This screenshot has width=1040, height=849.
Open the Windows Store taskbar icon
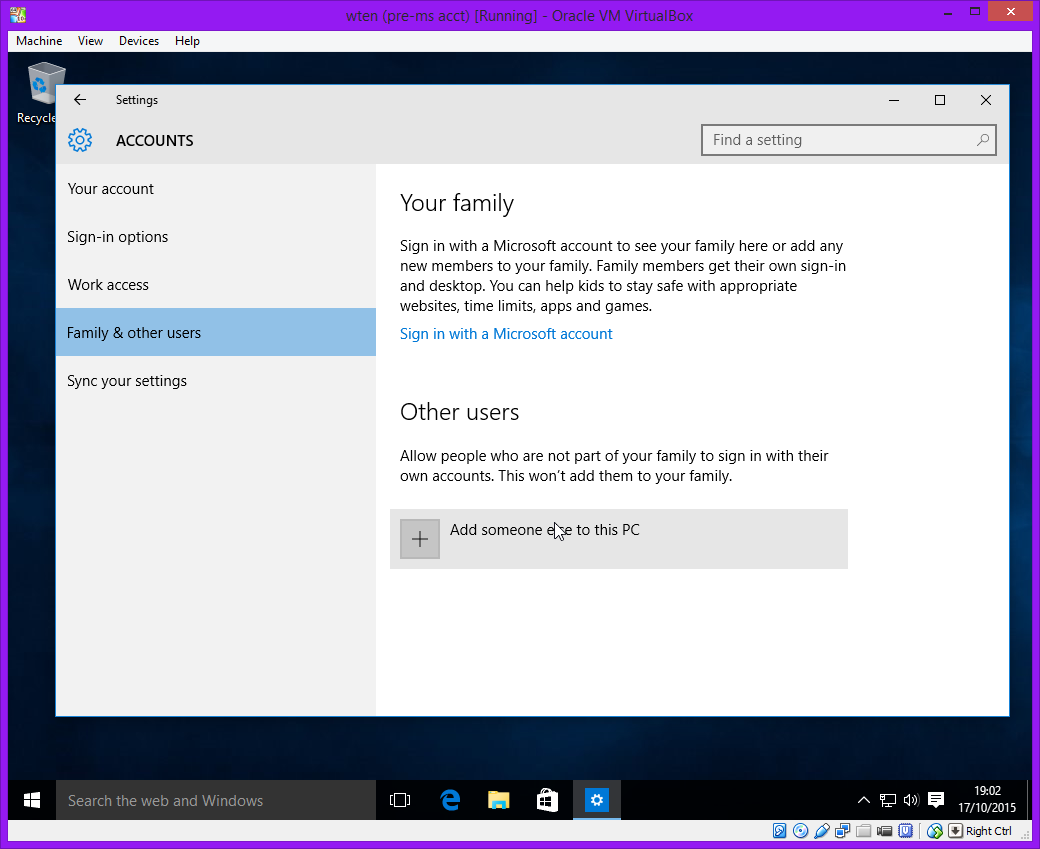(x=547, y=800)
